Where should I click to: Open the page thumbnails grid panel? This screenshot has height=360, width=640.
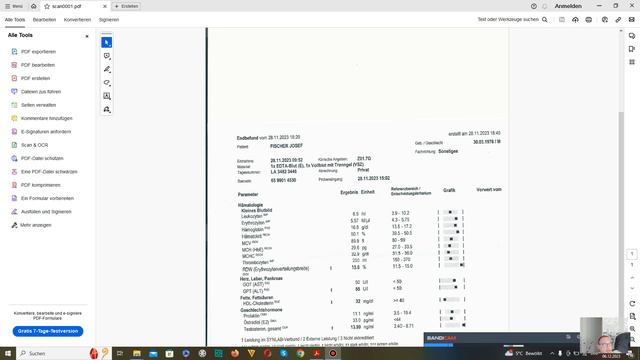coord(632,62)
